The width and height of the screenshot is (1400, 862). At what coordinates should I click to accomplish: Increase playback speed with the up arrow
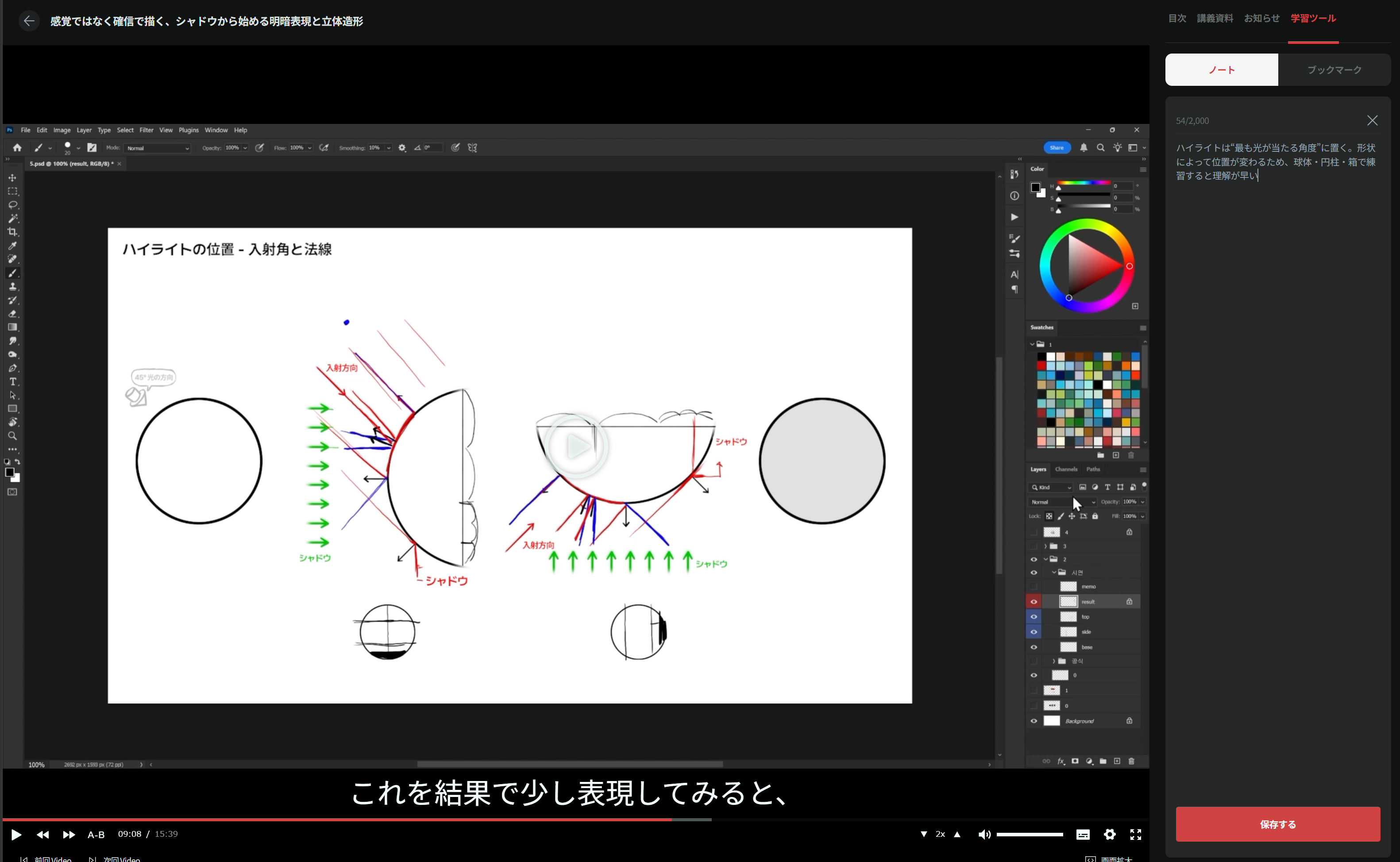tap(957, 835)
